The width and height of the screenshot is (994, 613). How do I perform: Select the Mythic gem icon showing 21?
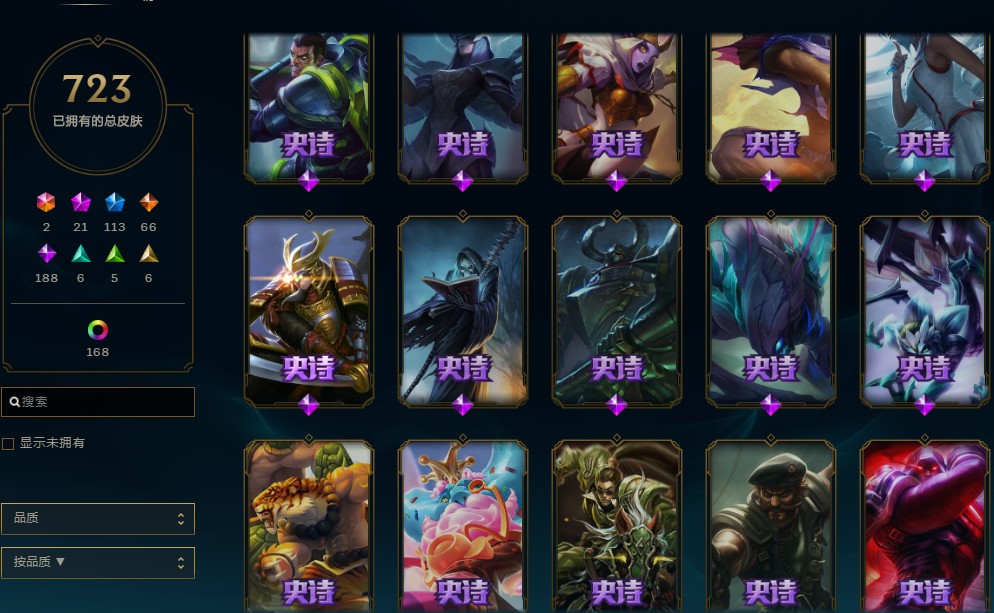(81, 202)
